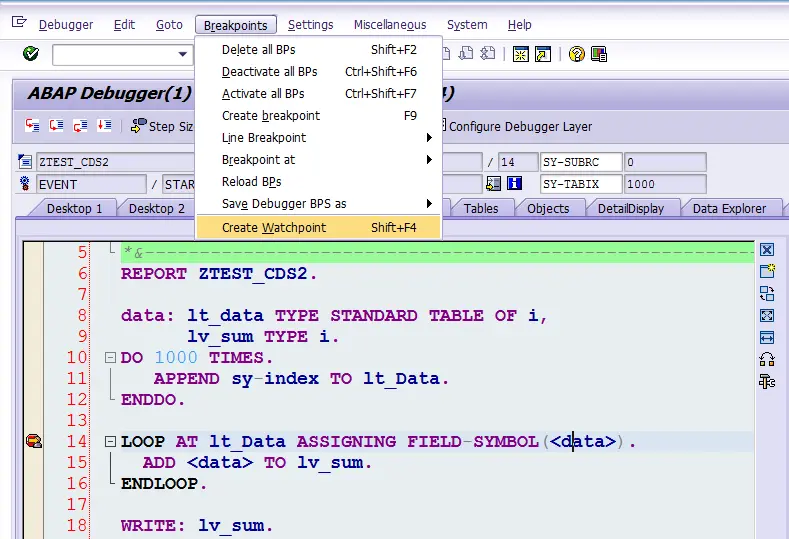Click the Execute step-over debugger icon
This screenshot has height=539, width=789.
56,125
